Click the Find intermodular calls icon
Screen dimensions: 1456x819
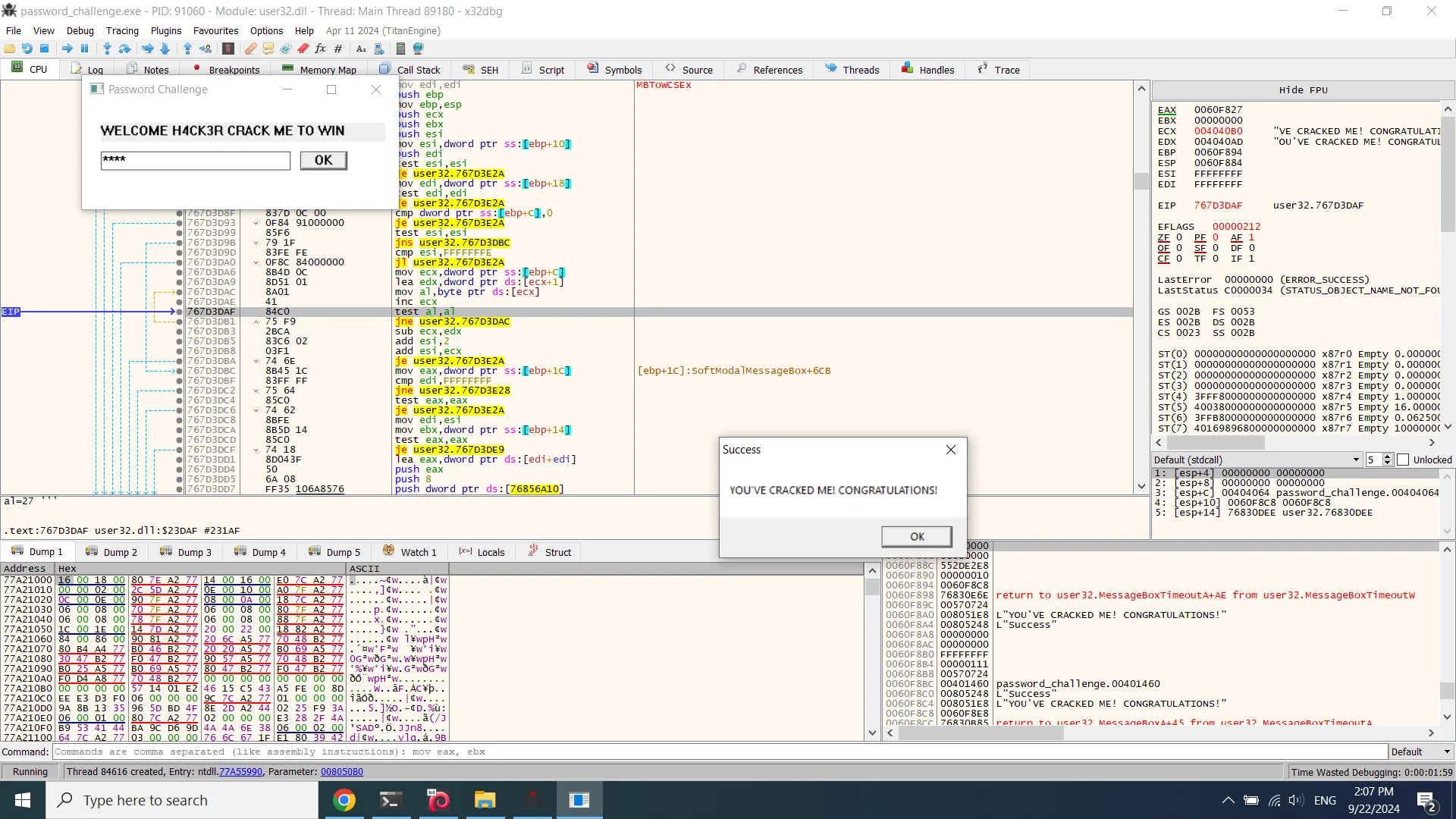(x=378, y=49)
